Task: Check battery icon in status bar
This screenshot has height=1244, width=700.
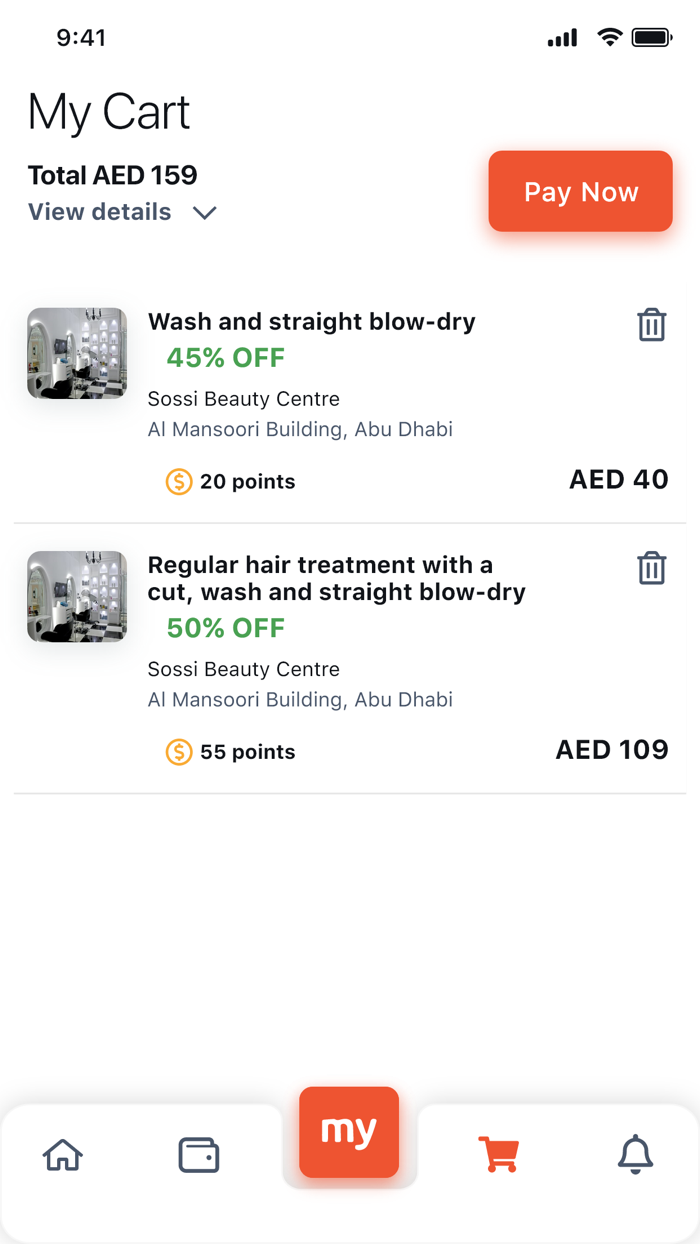Action: (x=652, y=38)
